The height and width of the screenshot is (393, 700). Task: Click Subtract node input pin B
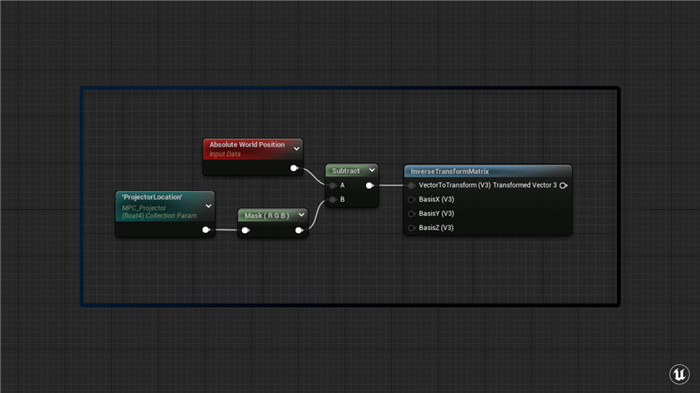(333, 200)
